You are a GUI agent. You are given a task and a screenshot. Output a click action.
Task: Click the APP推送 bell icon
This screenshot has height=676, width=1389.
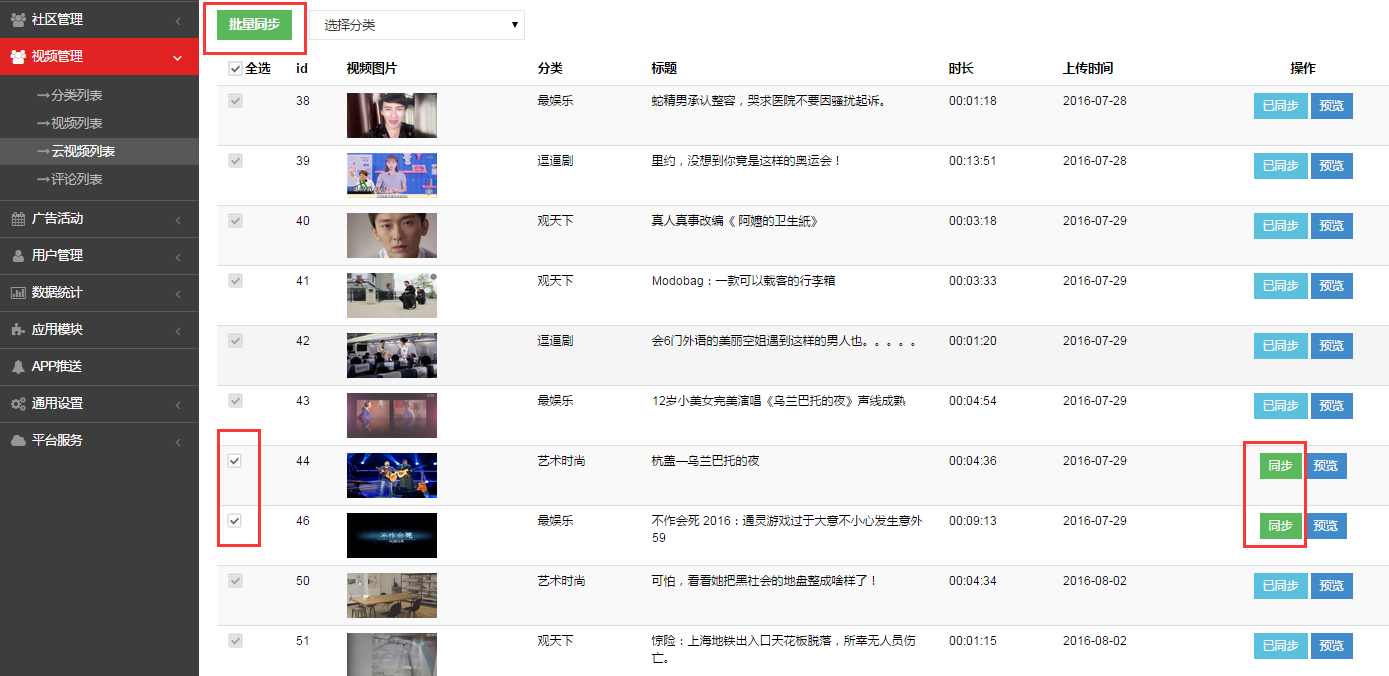pyautogui.click(x=18, y=367)
